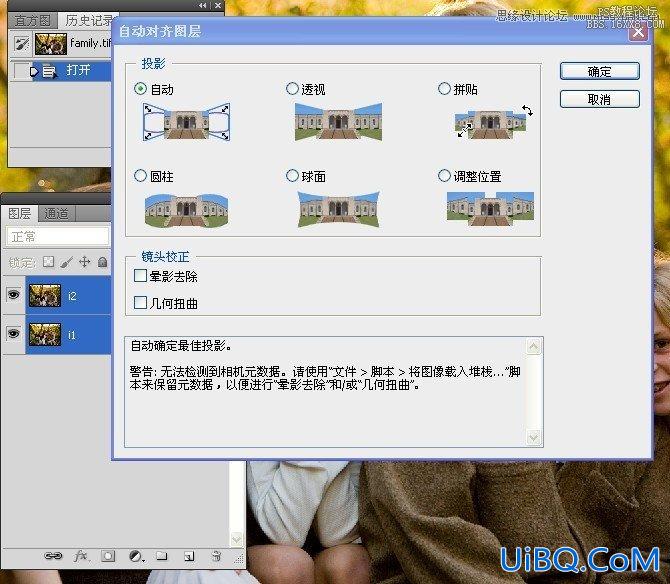Click the add layer mask icon
Image resolution: width=670 pixels, height=584 pixels.
(x=108, y=556)
